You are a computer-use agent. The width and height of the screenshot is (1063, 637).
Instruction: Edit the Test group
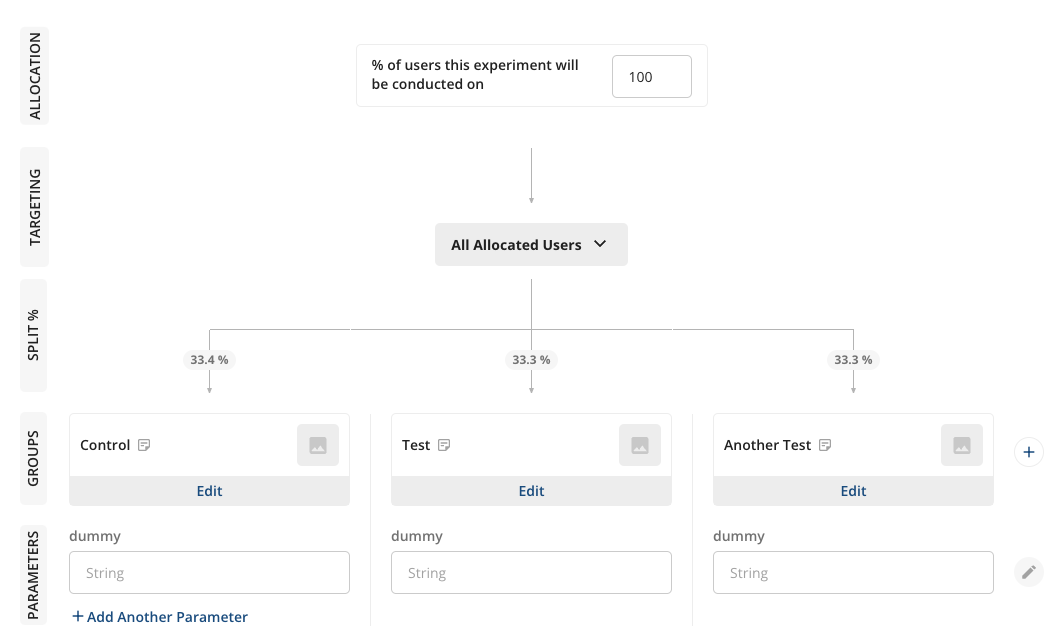531,491
